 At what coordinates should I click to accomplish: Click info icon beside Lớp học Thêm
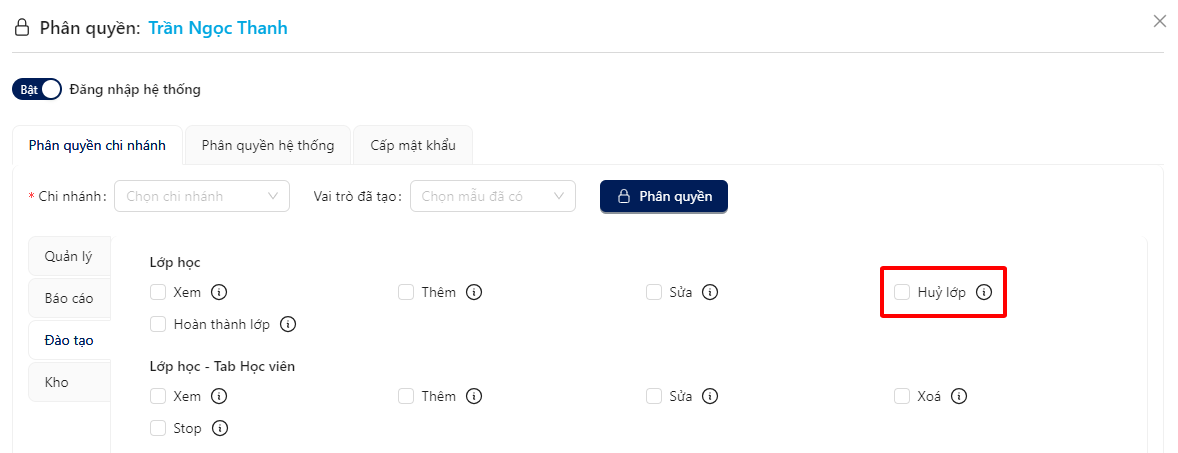[474, 292]
